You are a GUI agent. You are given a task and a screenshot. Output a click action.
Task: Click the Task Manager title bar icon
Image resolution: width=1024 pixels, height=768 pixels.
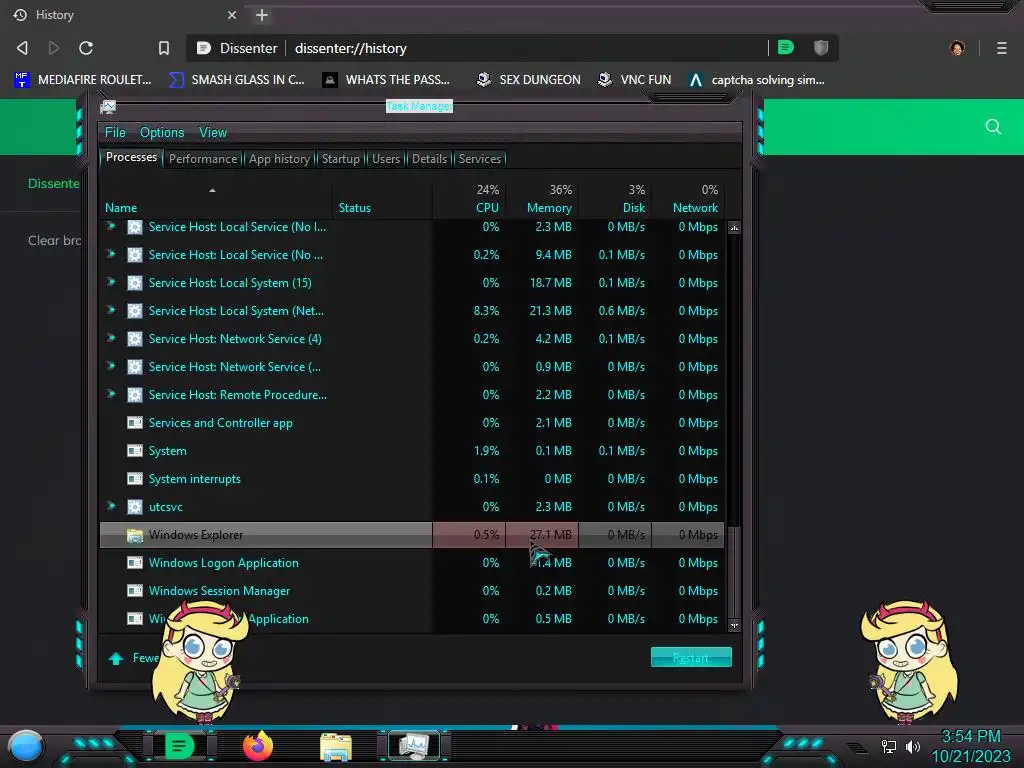tap(108, 106)
